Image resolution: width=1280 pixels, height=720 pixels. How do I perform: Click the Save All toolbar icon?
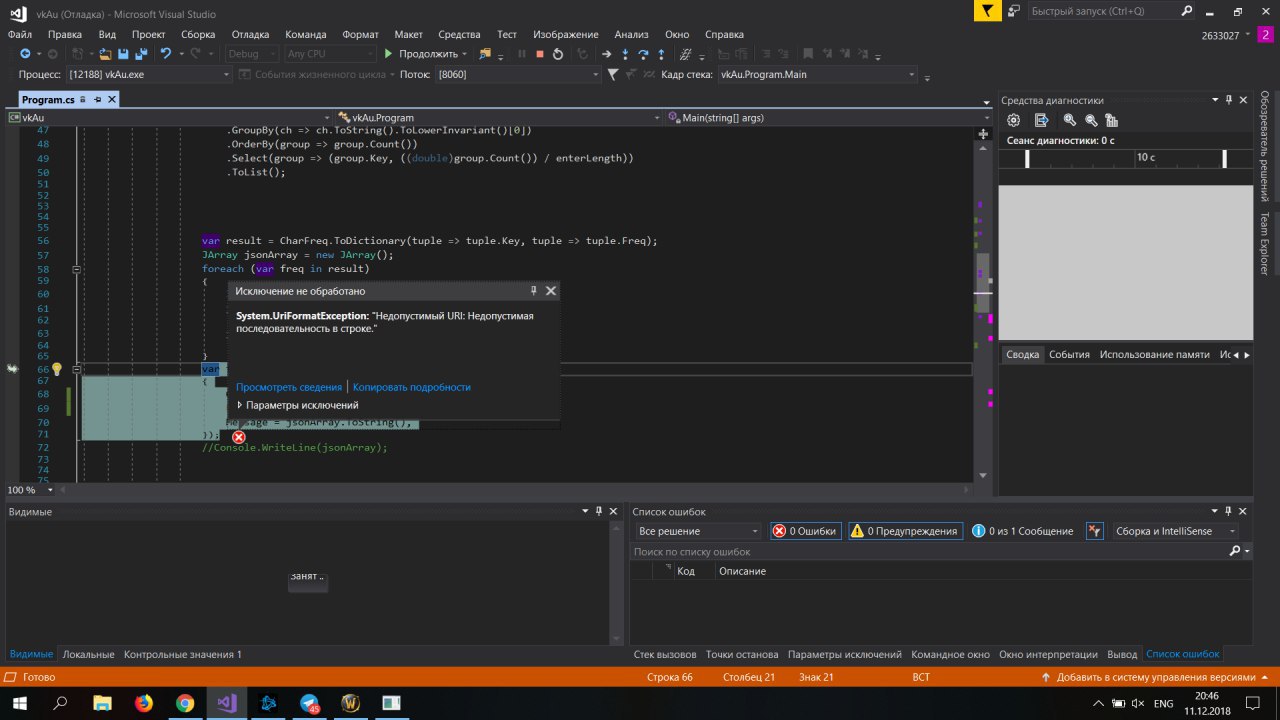(141, 54)
